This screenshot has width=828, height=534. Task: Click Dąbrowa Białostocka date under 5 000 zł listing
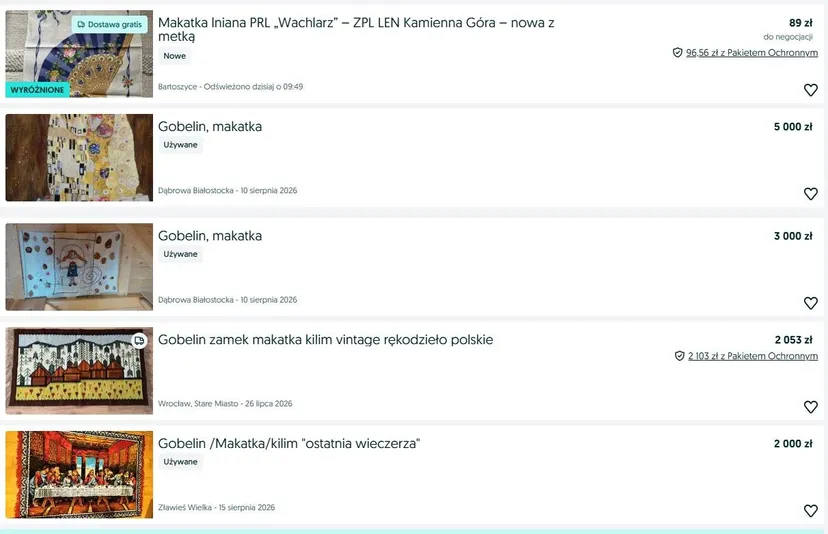click(x=228, y=191)
